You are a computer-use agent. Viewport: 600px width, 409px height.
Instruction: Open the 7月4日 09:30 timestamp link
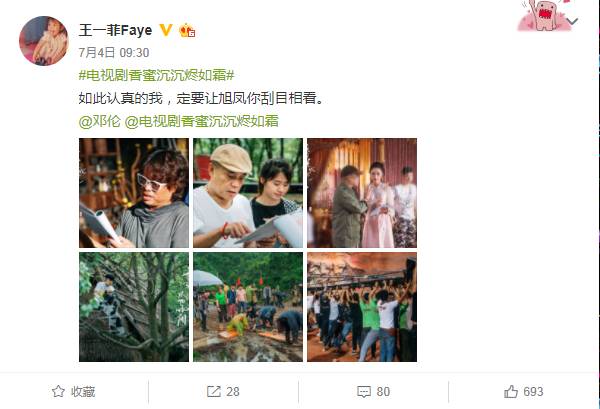[114, 52]
